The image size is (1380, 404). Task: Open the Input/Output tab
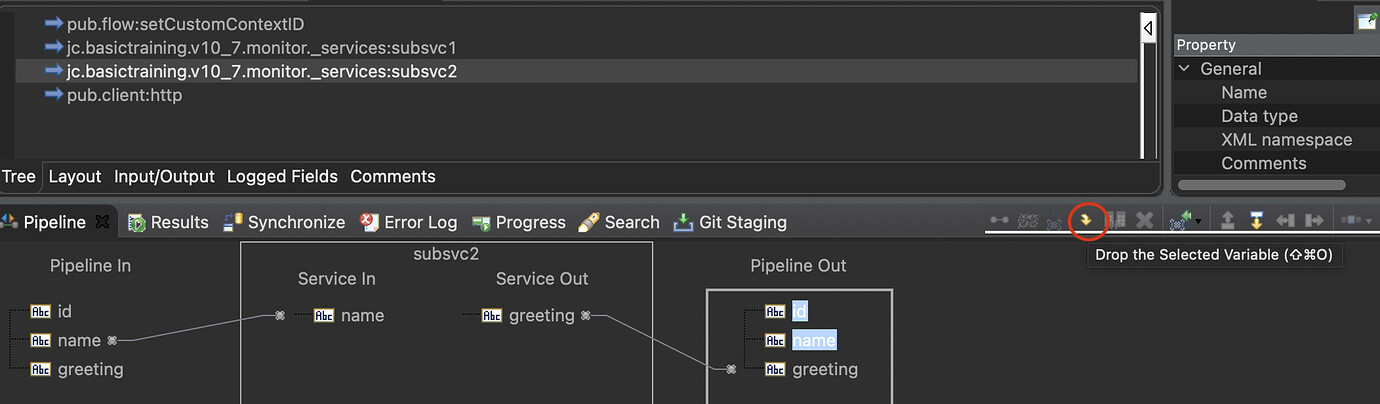coord(164,176)
